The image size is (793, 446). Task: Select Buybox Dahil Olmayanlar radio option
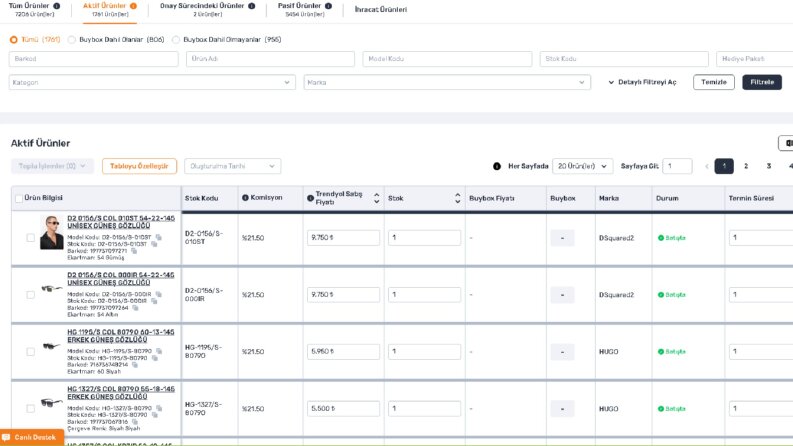click(175, 39)
